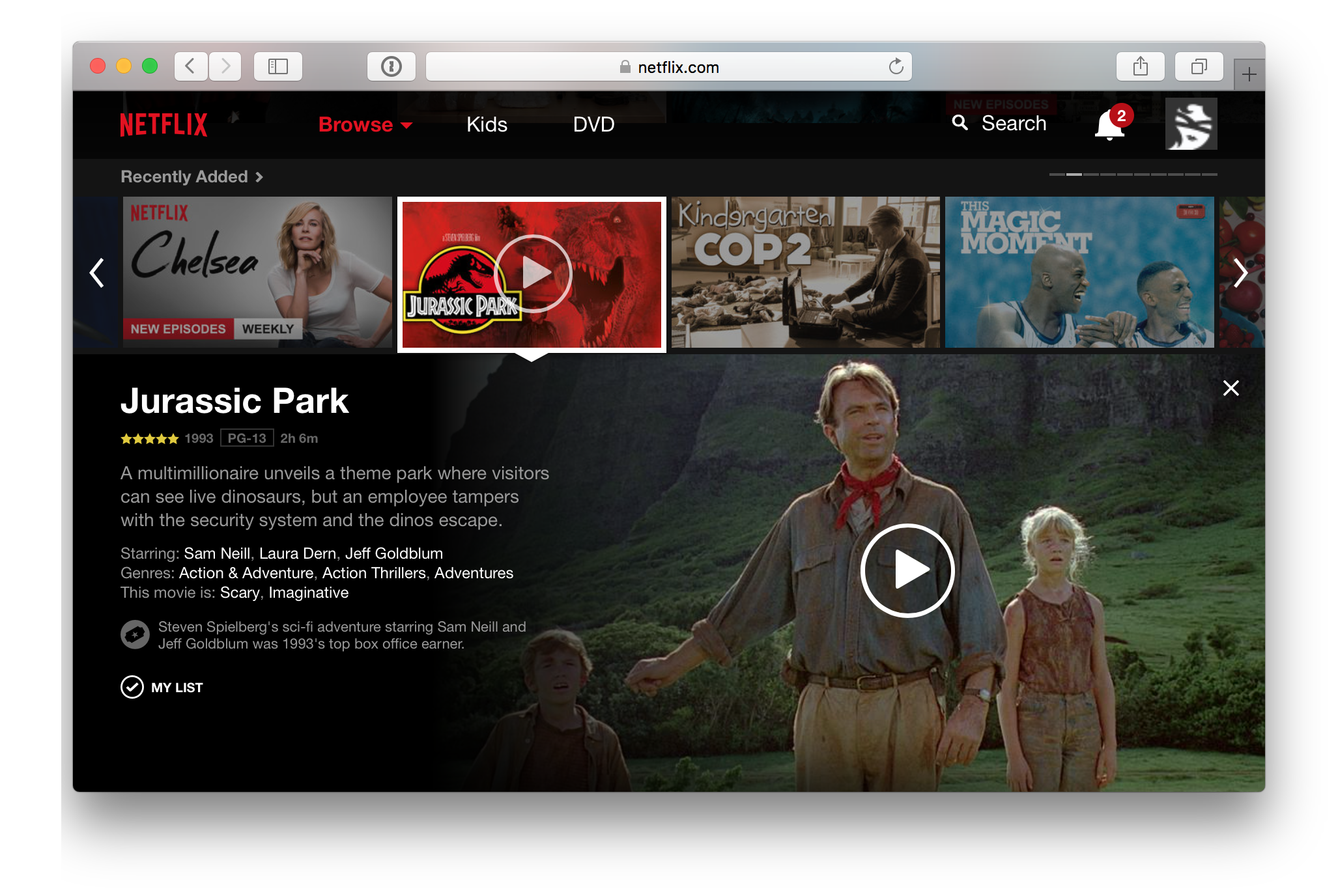Open a new Safari tab

1249,75
